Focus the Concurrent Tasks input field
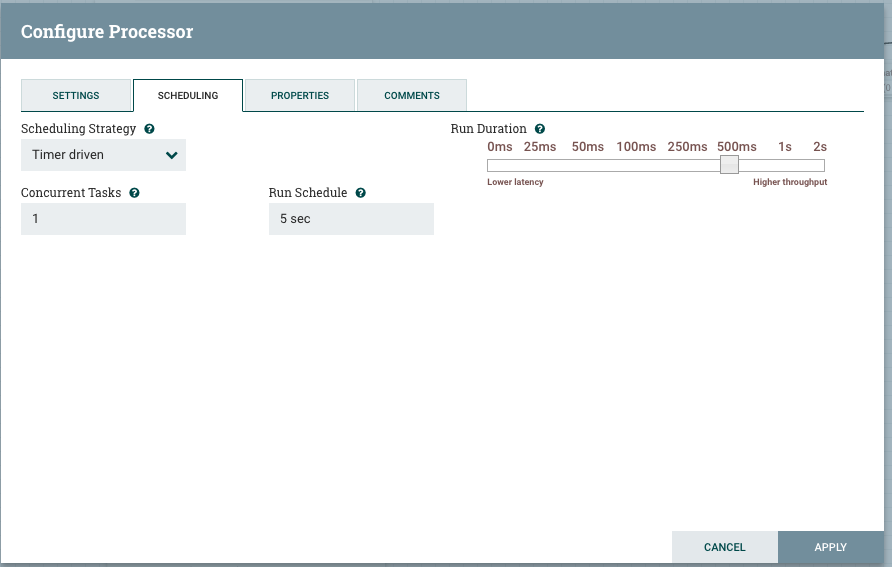Viewport: 892px width, 567px height. [x=104, y=219]
